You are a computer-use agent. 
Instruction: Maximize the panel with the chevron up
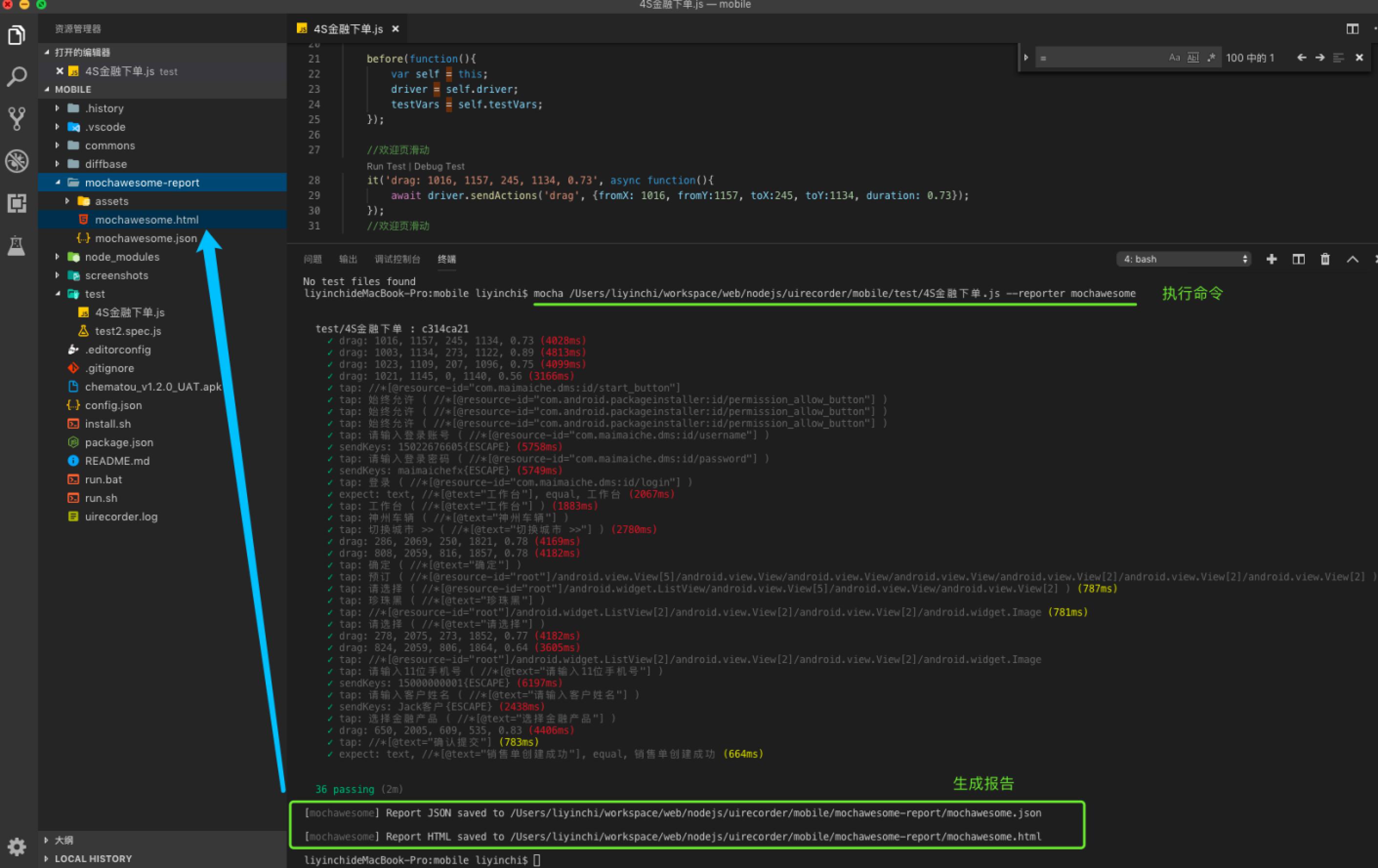[1352, 259]
